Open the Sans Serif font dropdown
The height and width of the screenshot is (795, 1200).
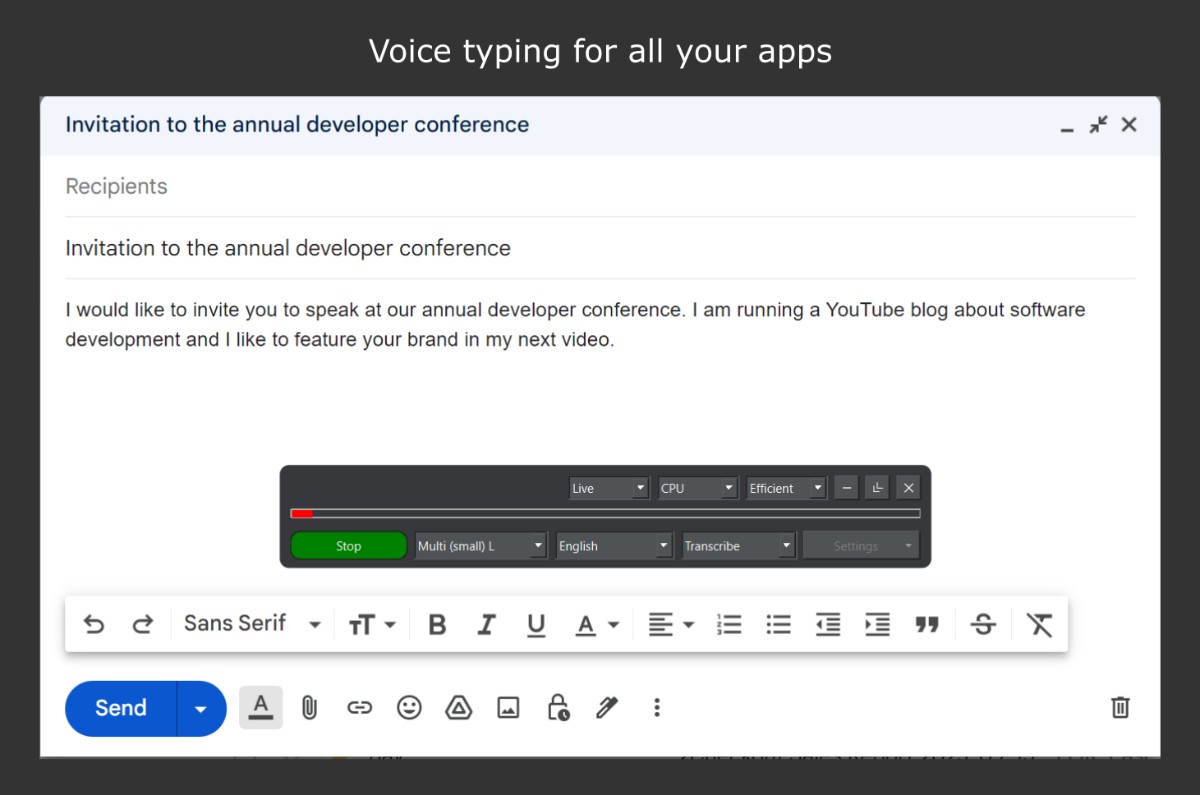(x=252, y=624)
